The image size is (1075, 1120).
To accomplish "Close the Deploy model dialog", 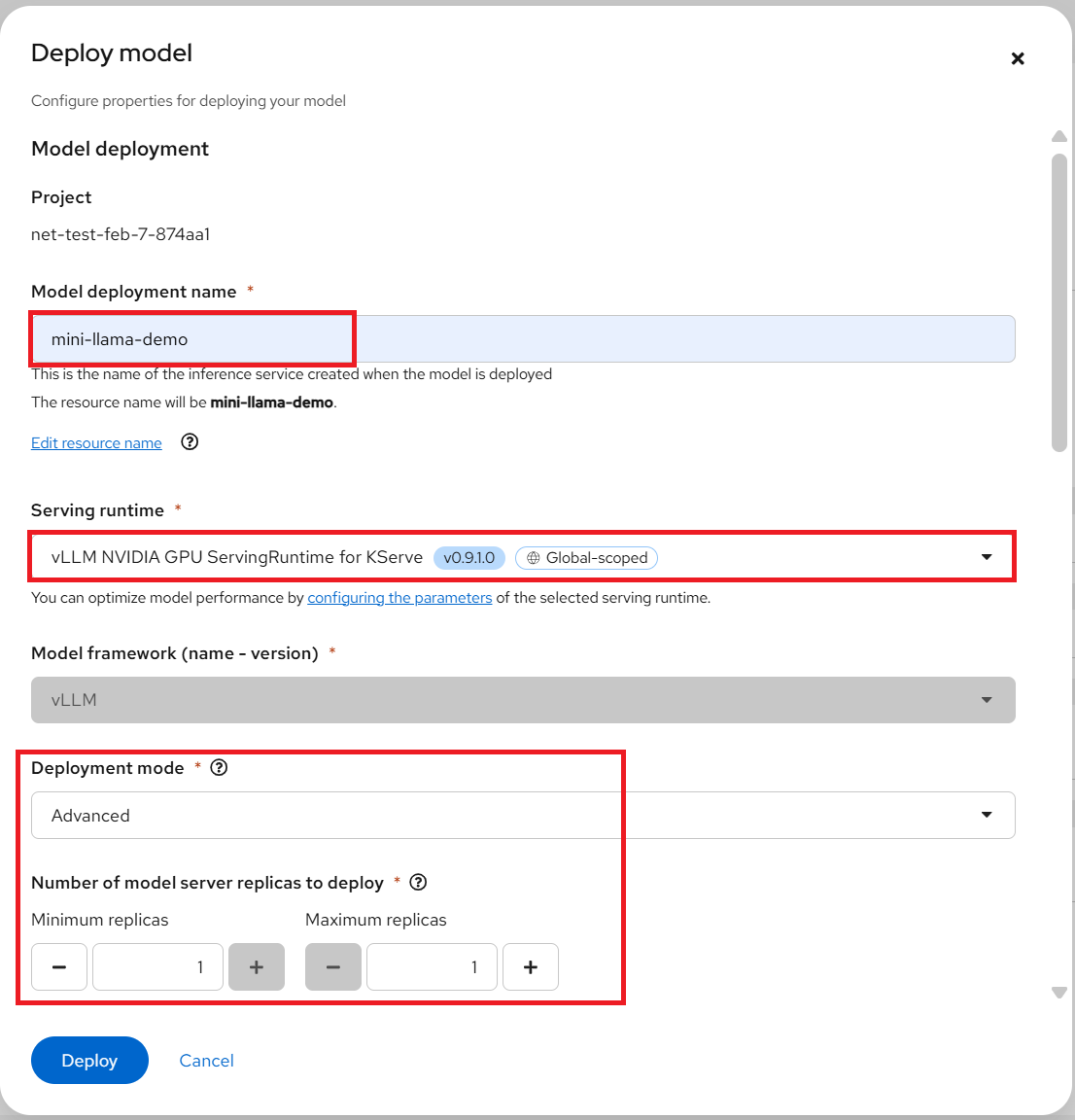I will click(1018, 58).
